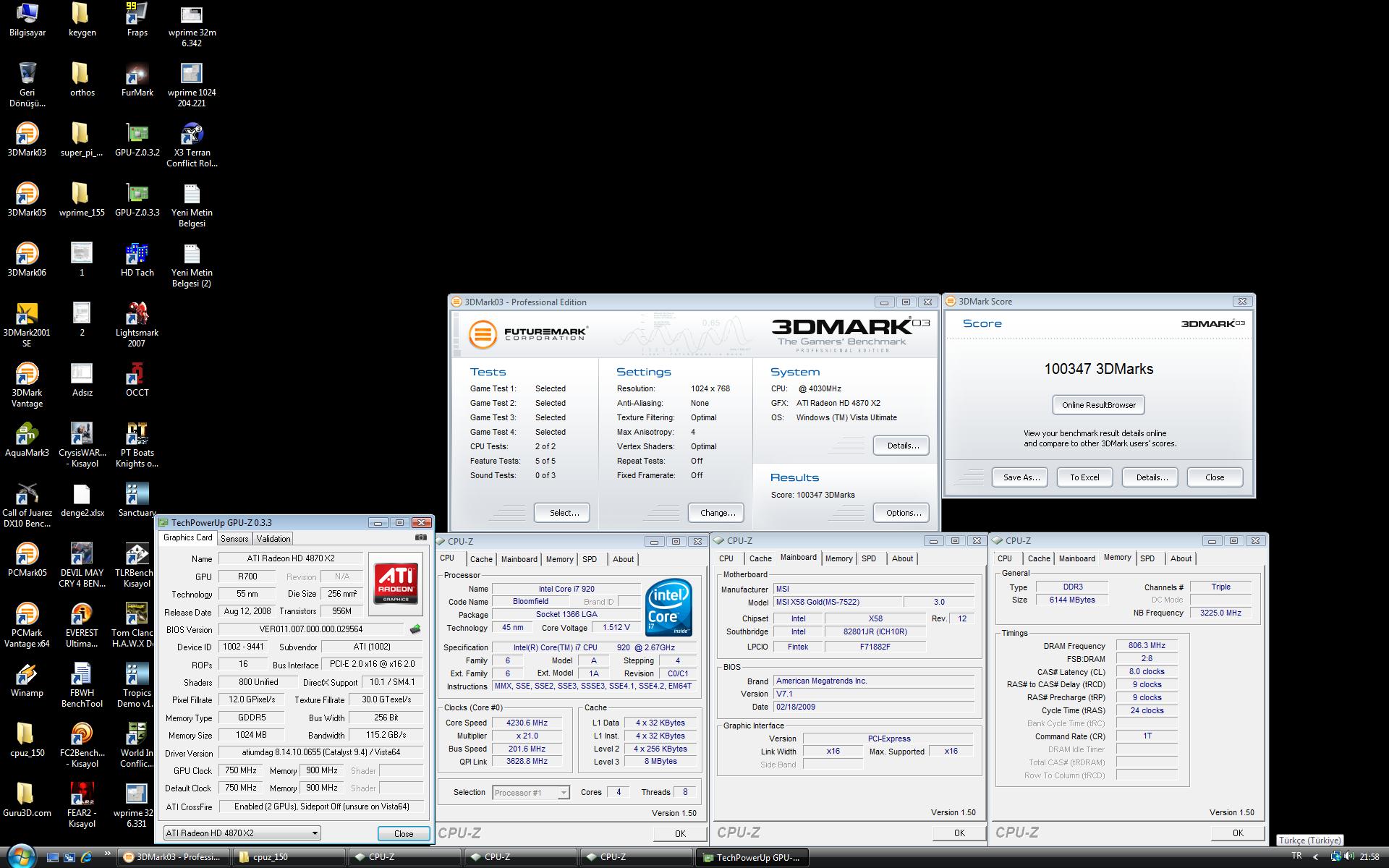Click Change under the 3DMark03 Settings section
1389x868 pixels.
(x=717, y=513)
